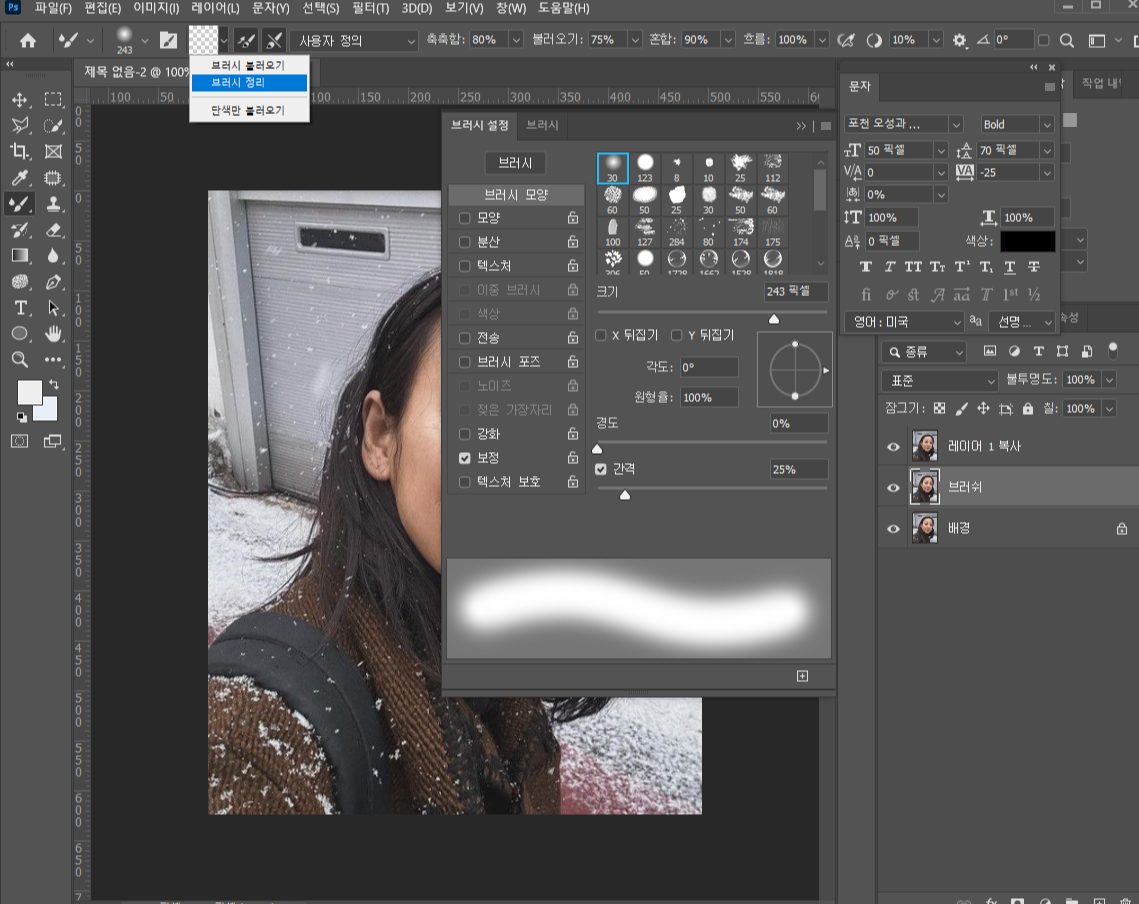
Task: Click the 크기 size slider handle
Action: point(774,319)
